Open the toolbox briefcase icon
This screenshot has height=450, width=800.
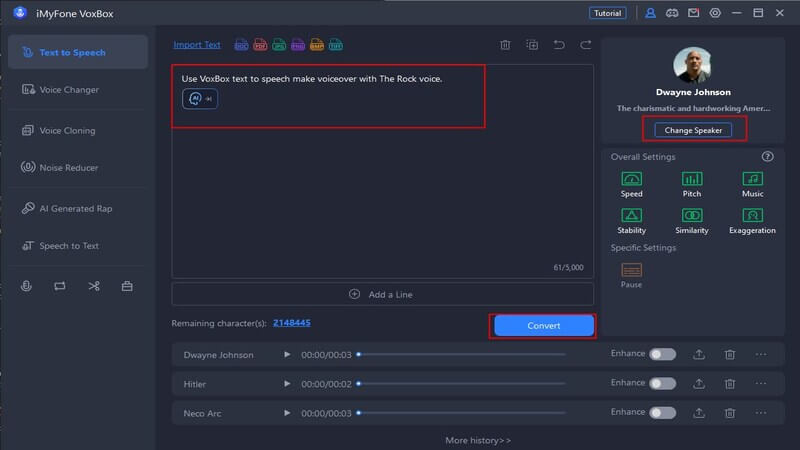click(x=127, y=286)
